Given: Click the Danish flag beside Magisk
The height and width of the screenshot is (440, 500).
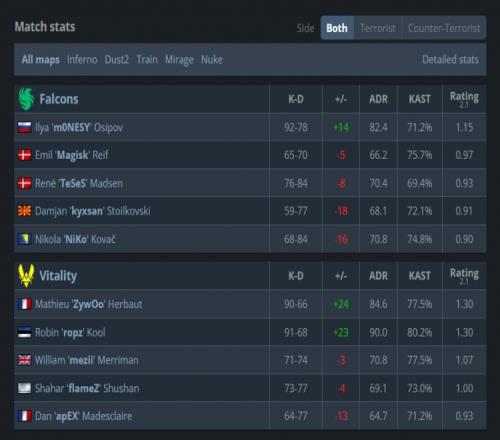Looking at the screenshot, I should (25, 155).
